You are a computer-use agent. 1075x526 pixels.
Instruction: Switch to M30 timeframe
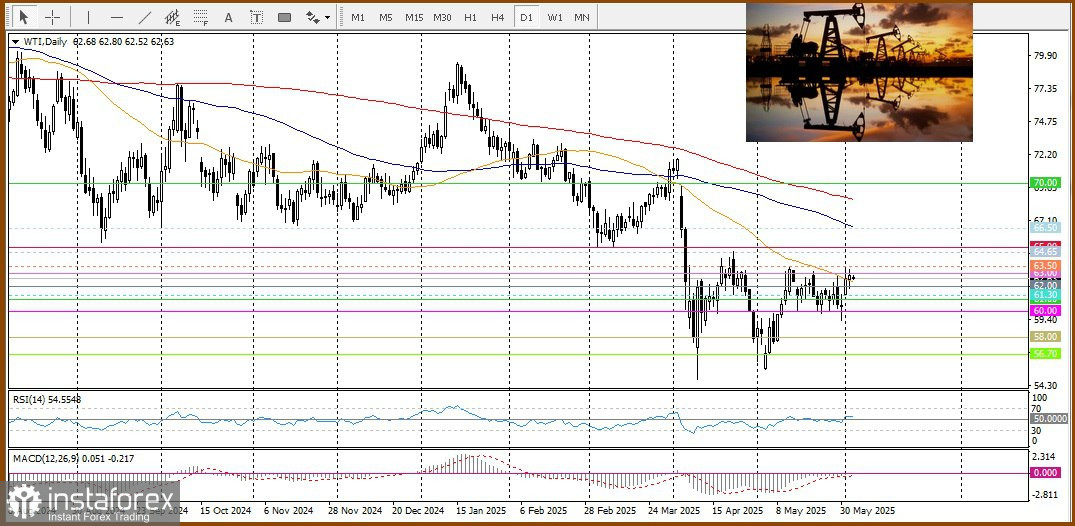pos(442,17)
